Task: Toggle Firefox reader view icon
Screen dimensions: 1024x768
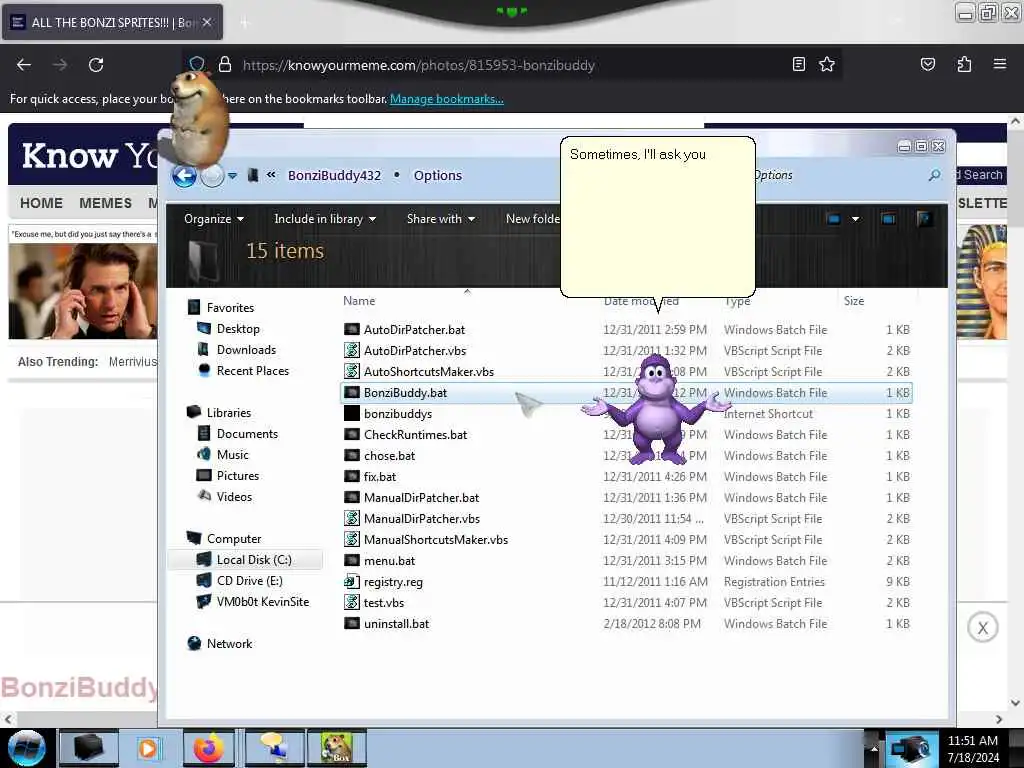Action: coord(799,64)
